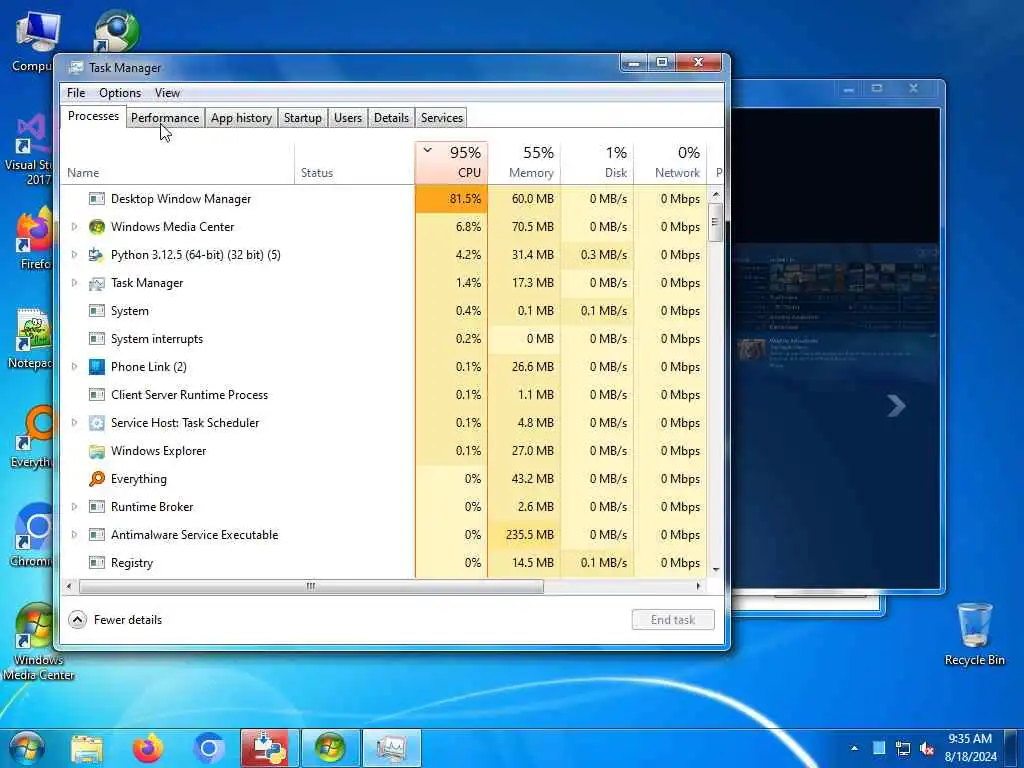
Task: Click the Desktop Window Manager process icon
Action: (97, 199)
